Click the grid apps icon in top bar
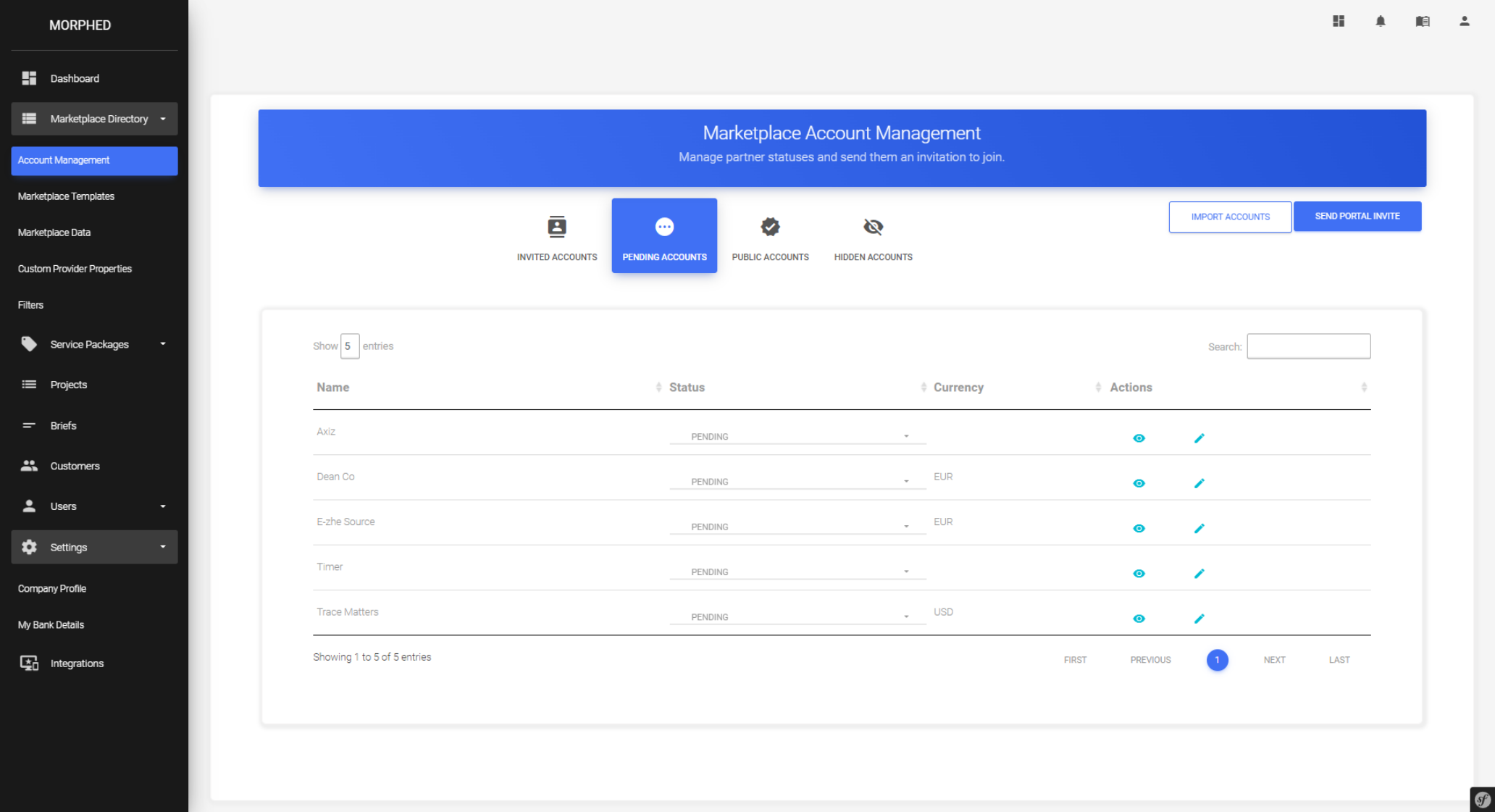The width and height of the screenshot is (1495, 812). coord(1339,21)
